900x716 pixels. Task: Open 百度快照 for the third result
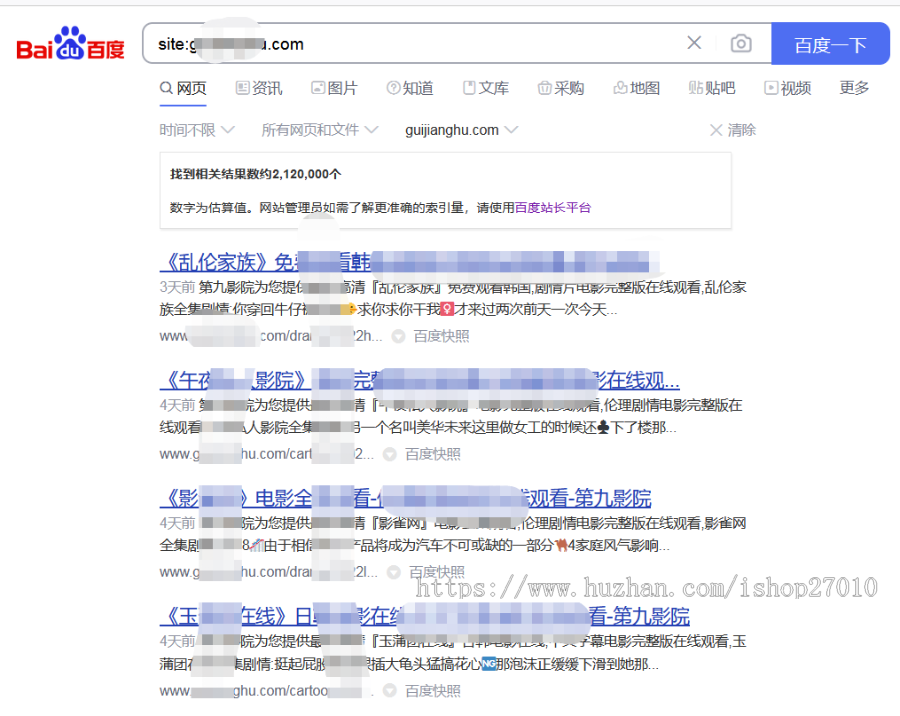437,572
